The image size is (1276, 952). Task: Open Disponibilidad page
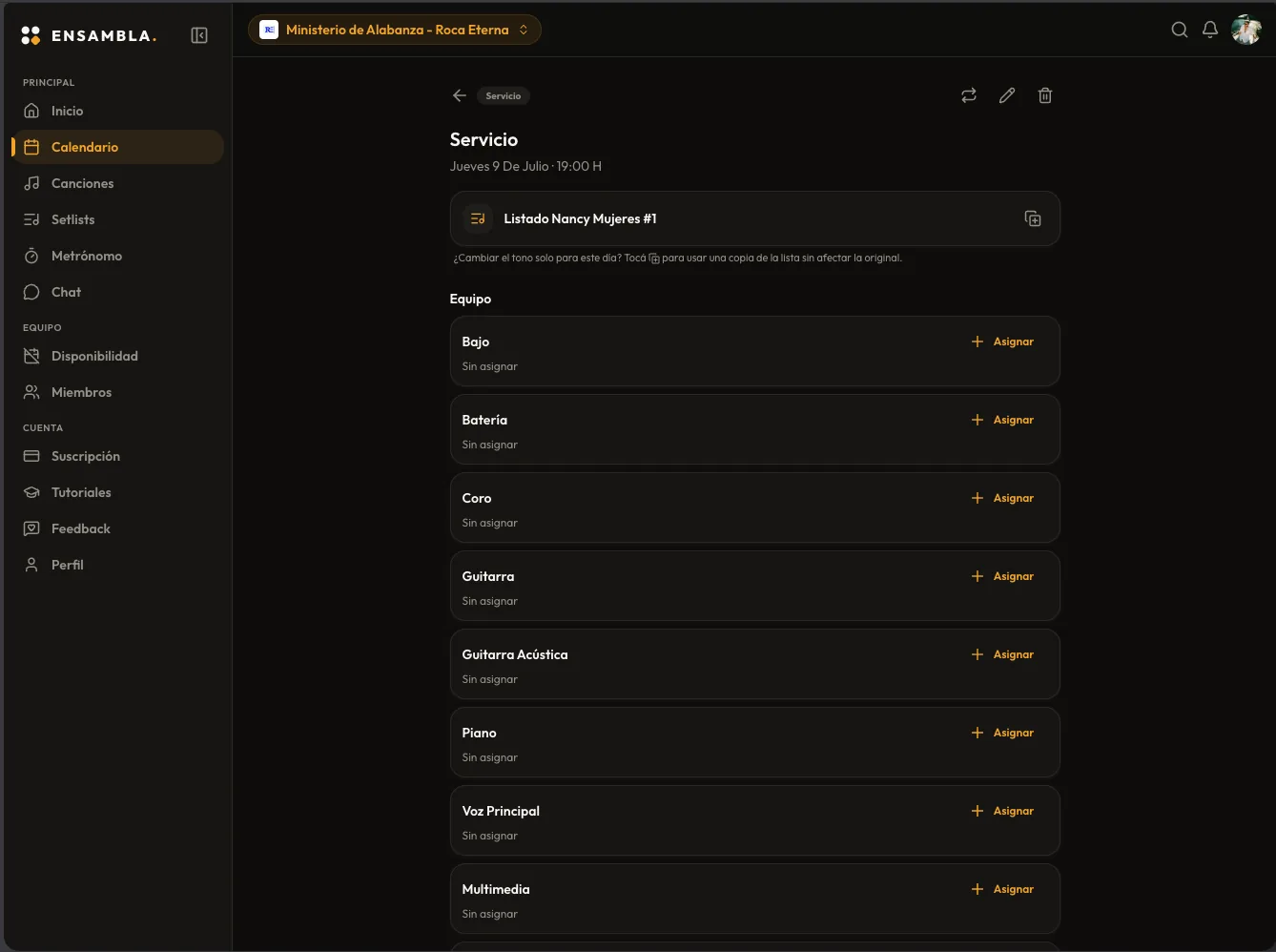117,356
